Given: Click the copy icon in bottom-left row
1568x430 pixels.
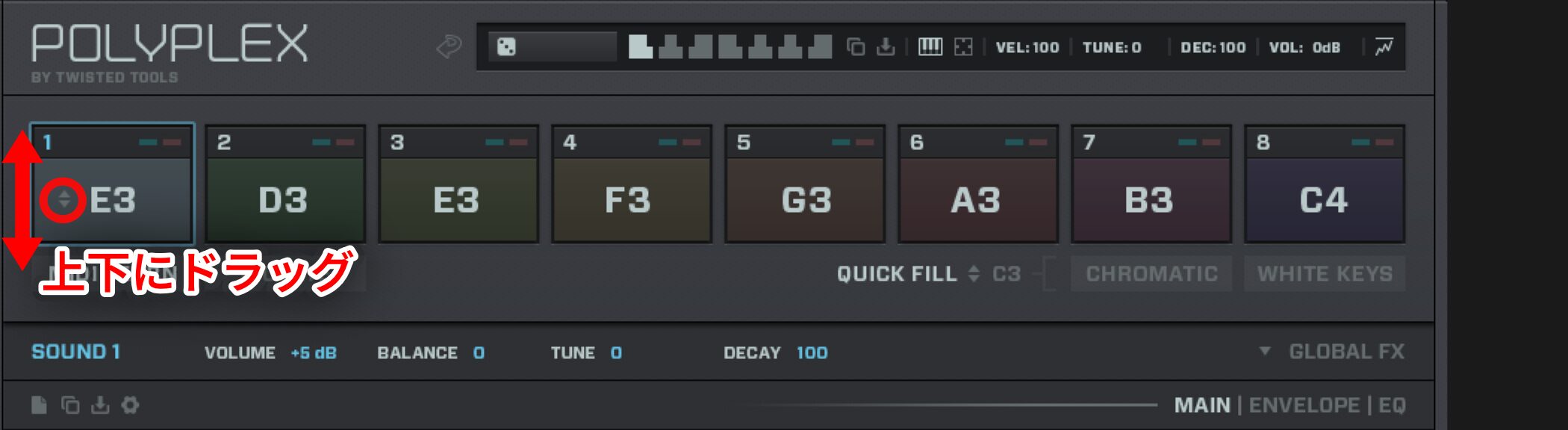Looking at the screenshot, I should tap(70, 405).
